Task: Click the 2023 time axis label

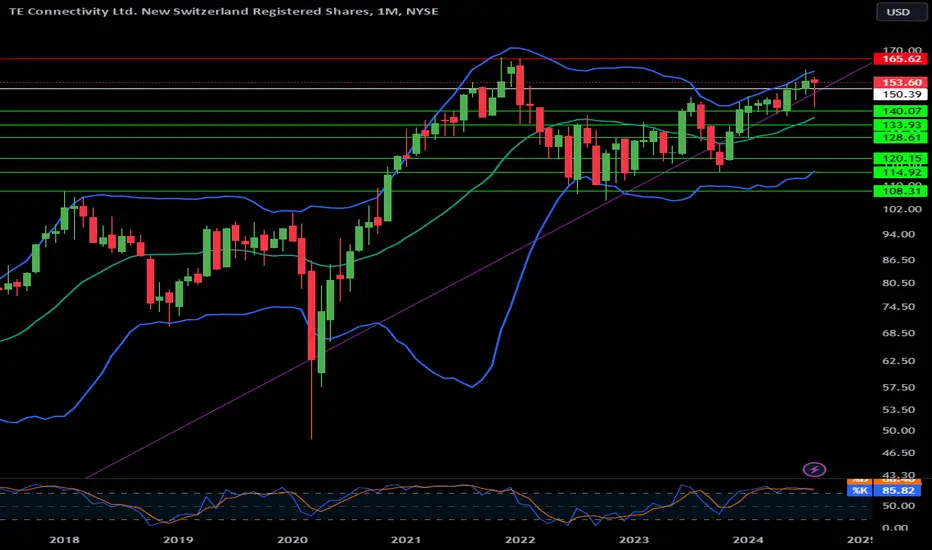Action: (x=634, y=540)
